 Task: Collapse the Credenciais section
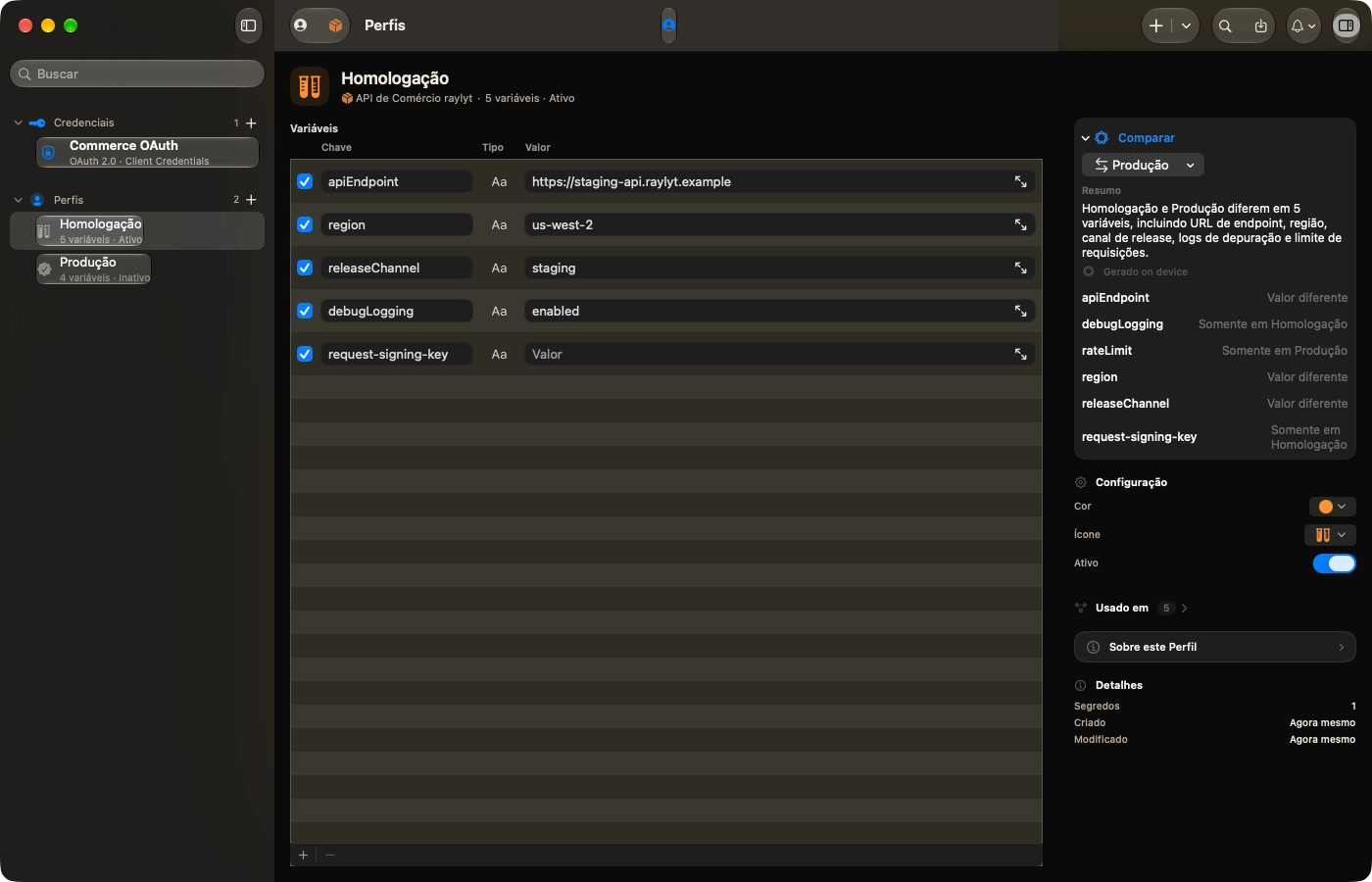(18, 122)
